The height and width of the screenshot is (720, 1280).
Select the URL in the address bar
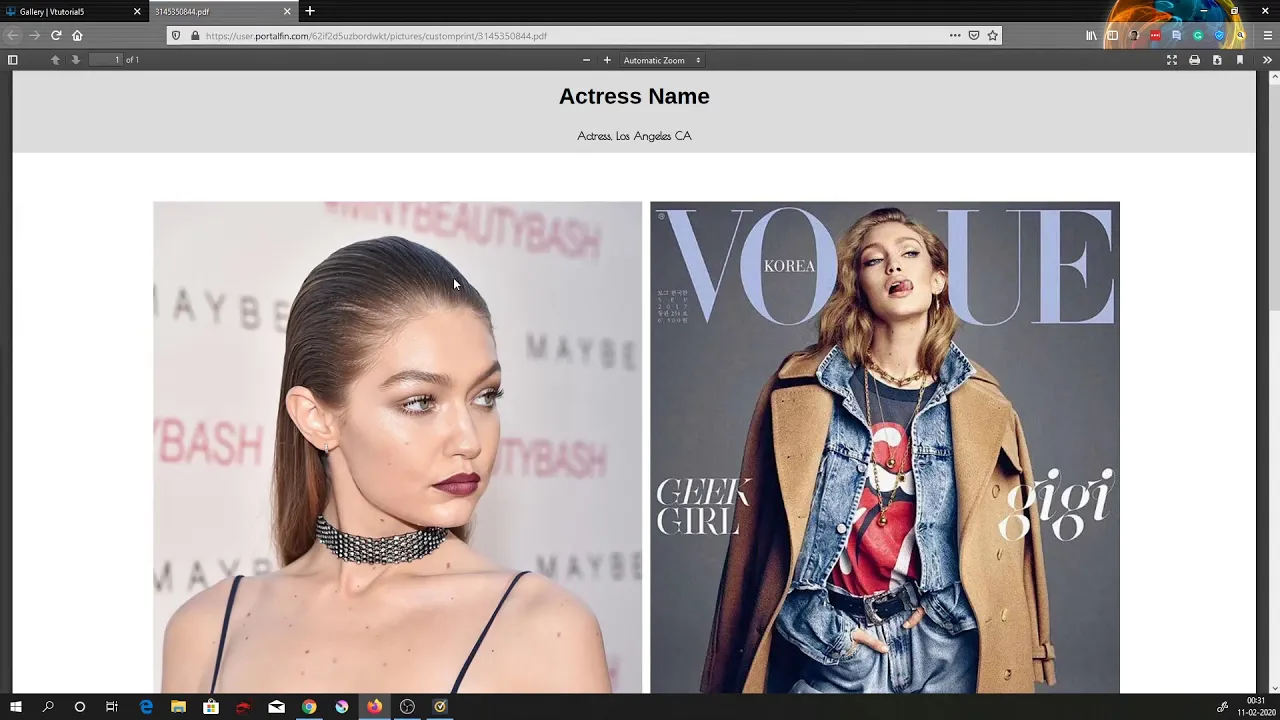click(x=376, y=36)
